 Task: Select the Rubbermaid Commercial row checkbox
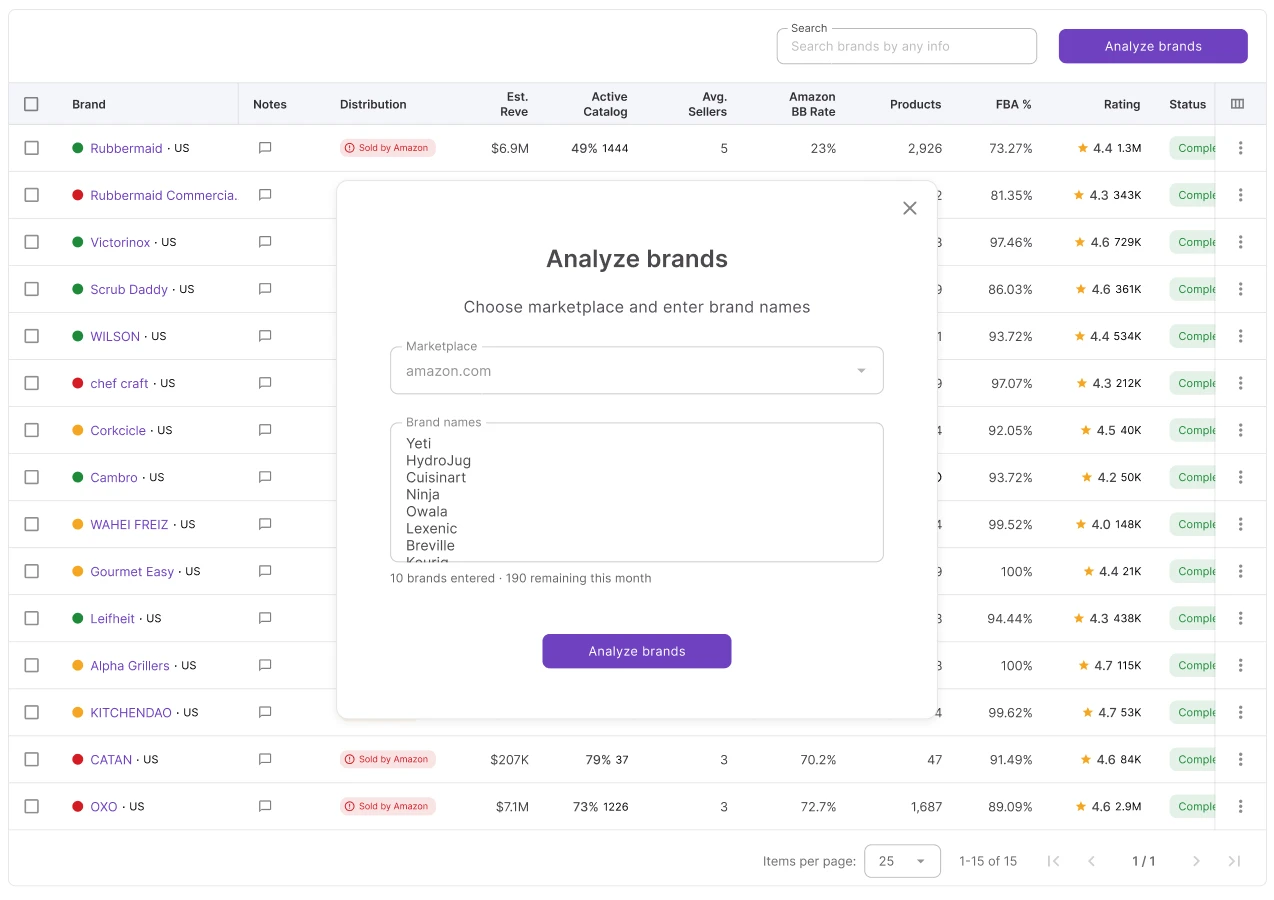point(31,195)
